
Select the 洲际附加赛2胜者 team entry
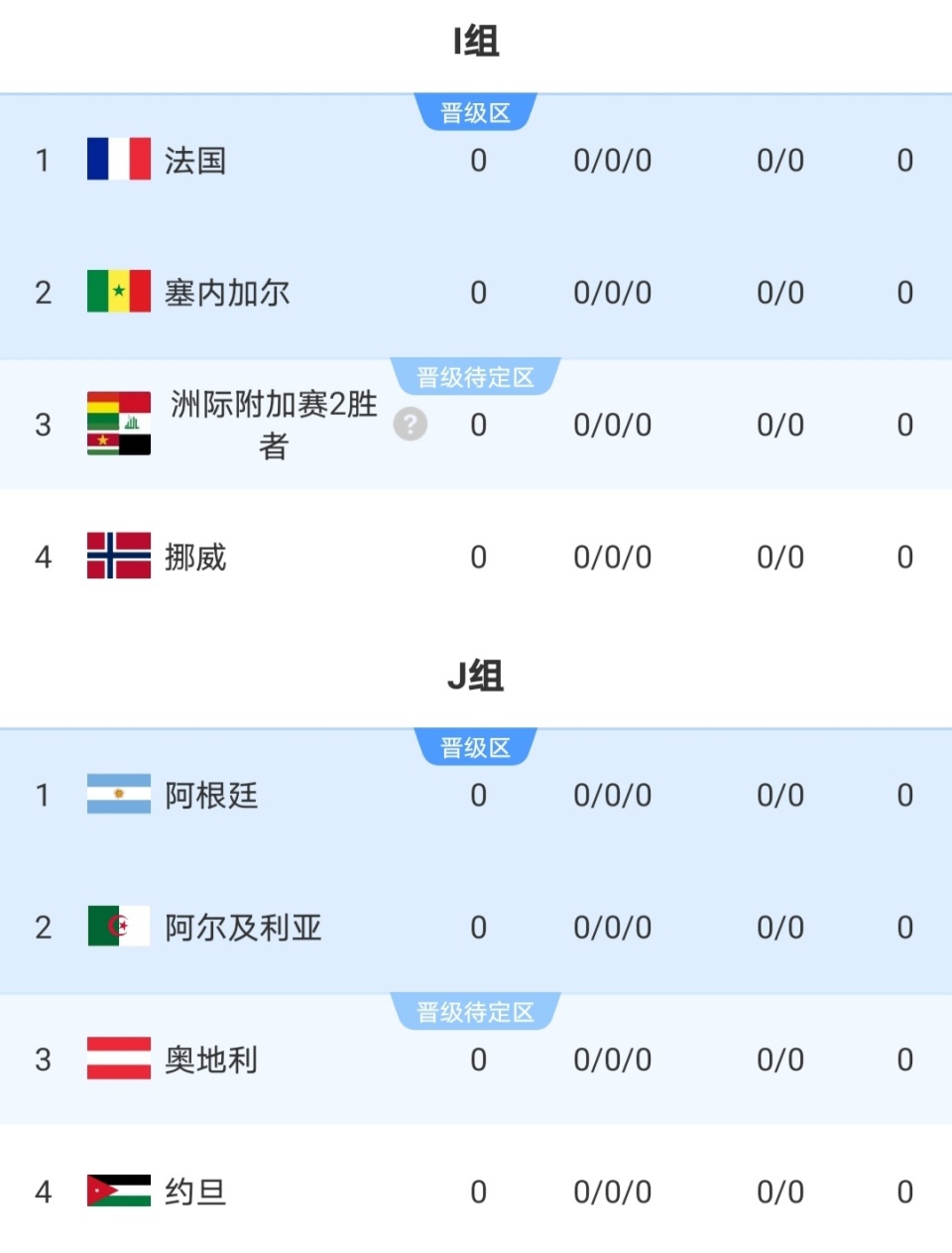tap(274, 425)
